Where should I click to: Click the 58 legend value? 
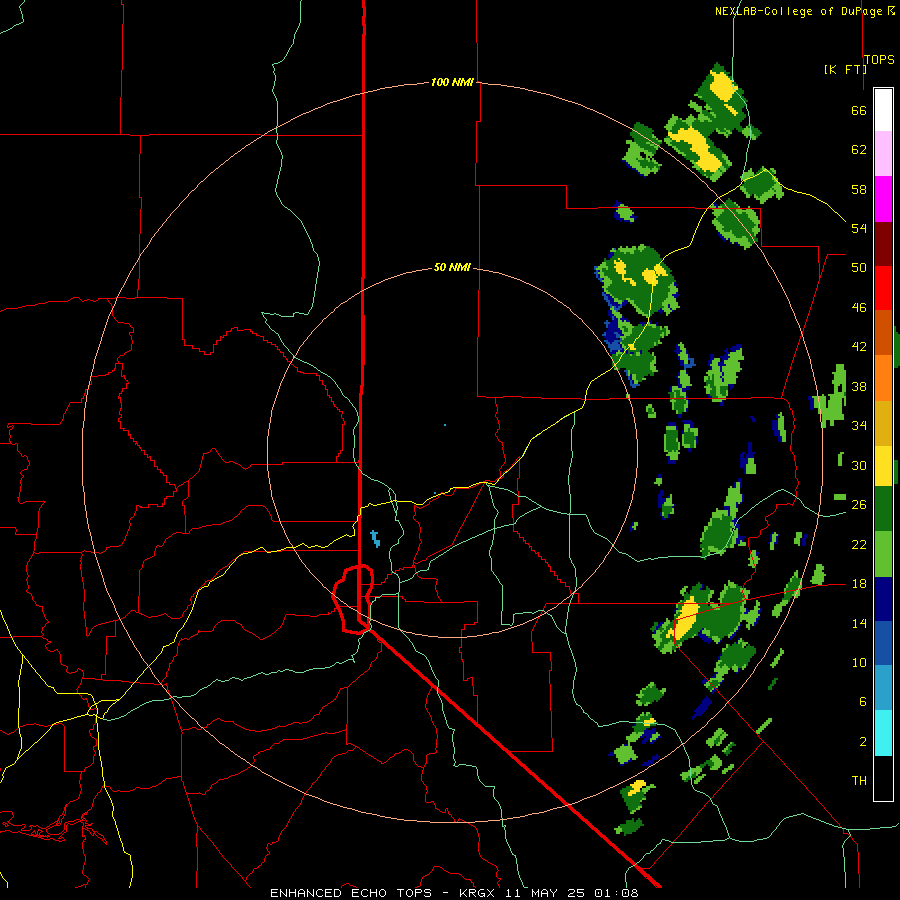click(859, 189)
